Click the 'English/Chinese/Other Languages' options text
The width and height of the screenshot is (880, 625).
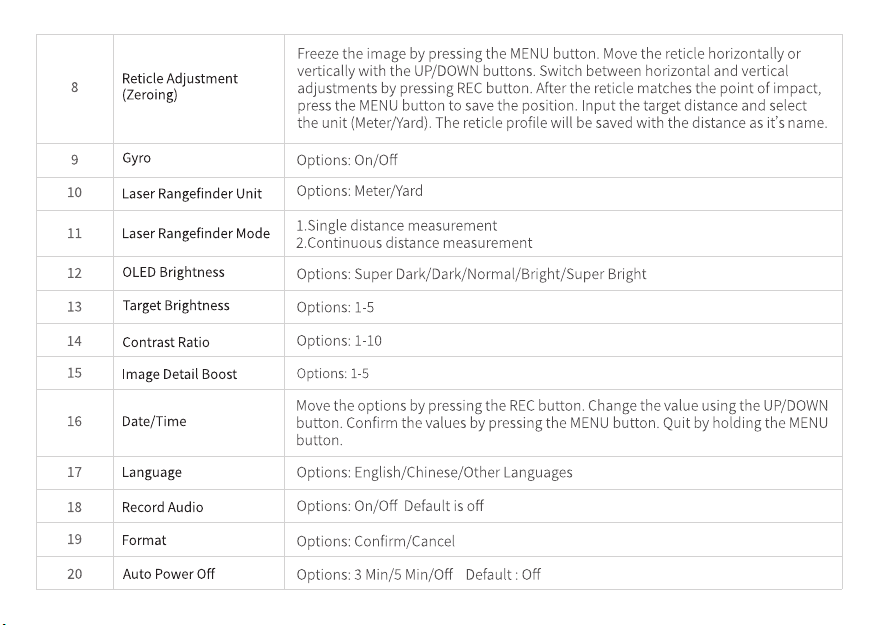coord(463,472)
